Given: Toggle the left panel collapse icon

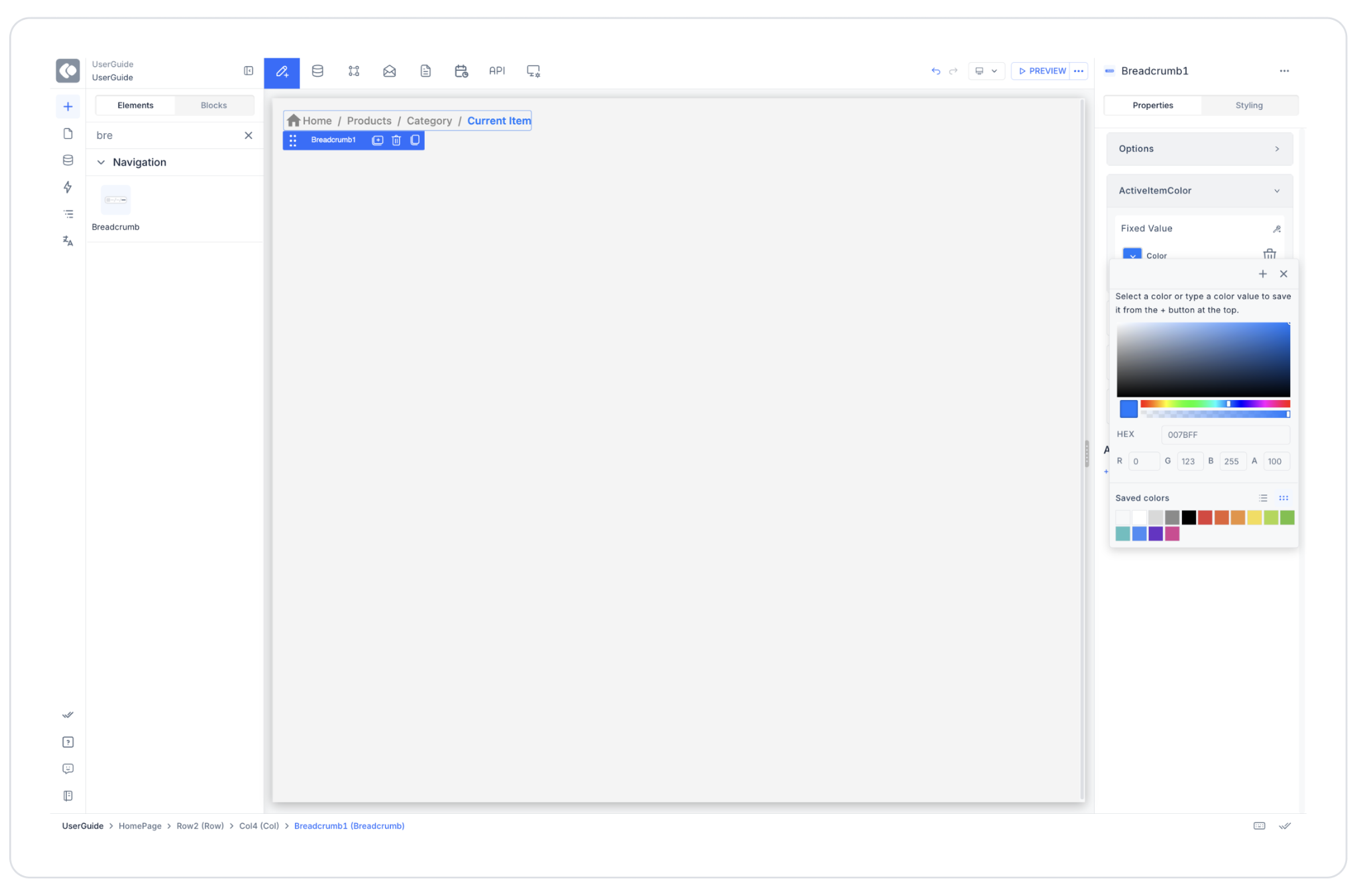Looking at the screenshot, I should click(248, 71).
